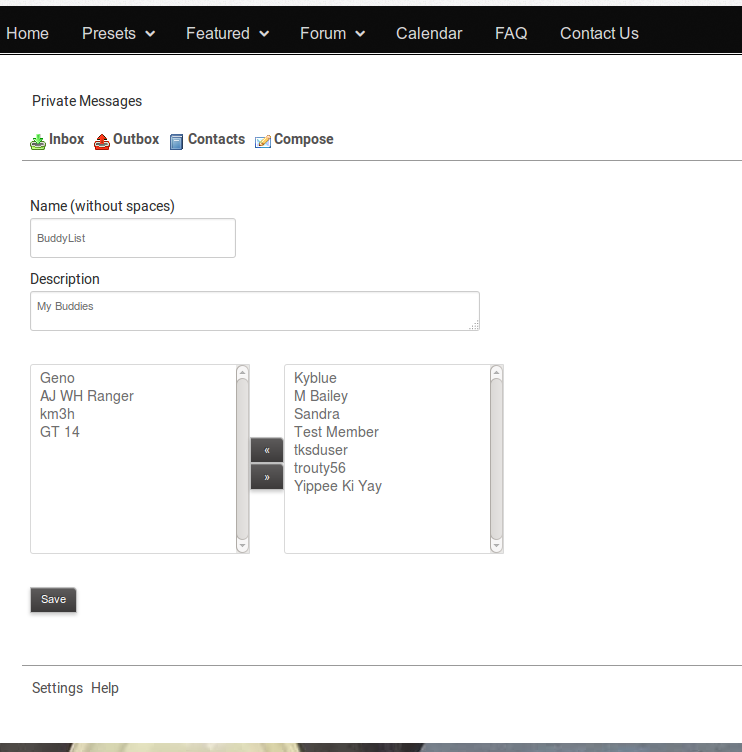Click the red Outbox tray icon
The width and height of the screenshot is (742, 752).
tap(102, 142)
